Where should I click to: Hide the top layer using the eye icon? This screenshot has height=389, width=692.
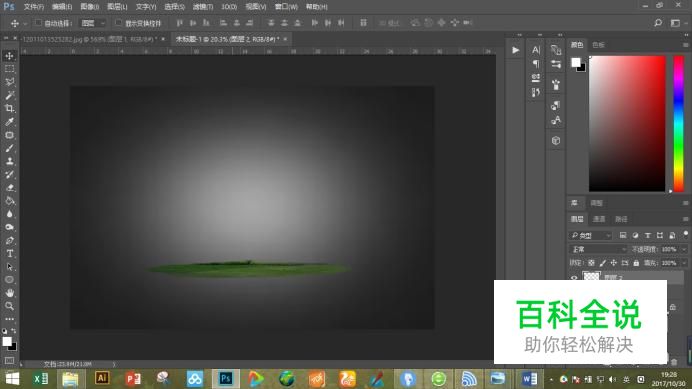[574, 278]
